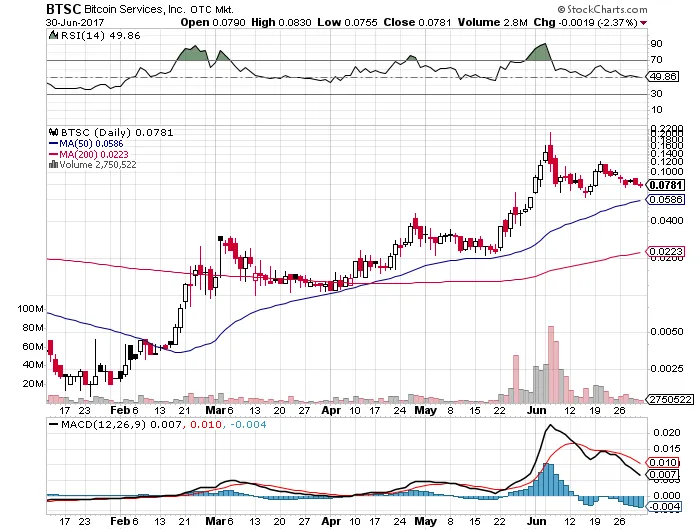This screenshot has height=530, width=700.
Task: Click the tallest red volume bar in June
Action: (551, 364)
